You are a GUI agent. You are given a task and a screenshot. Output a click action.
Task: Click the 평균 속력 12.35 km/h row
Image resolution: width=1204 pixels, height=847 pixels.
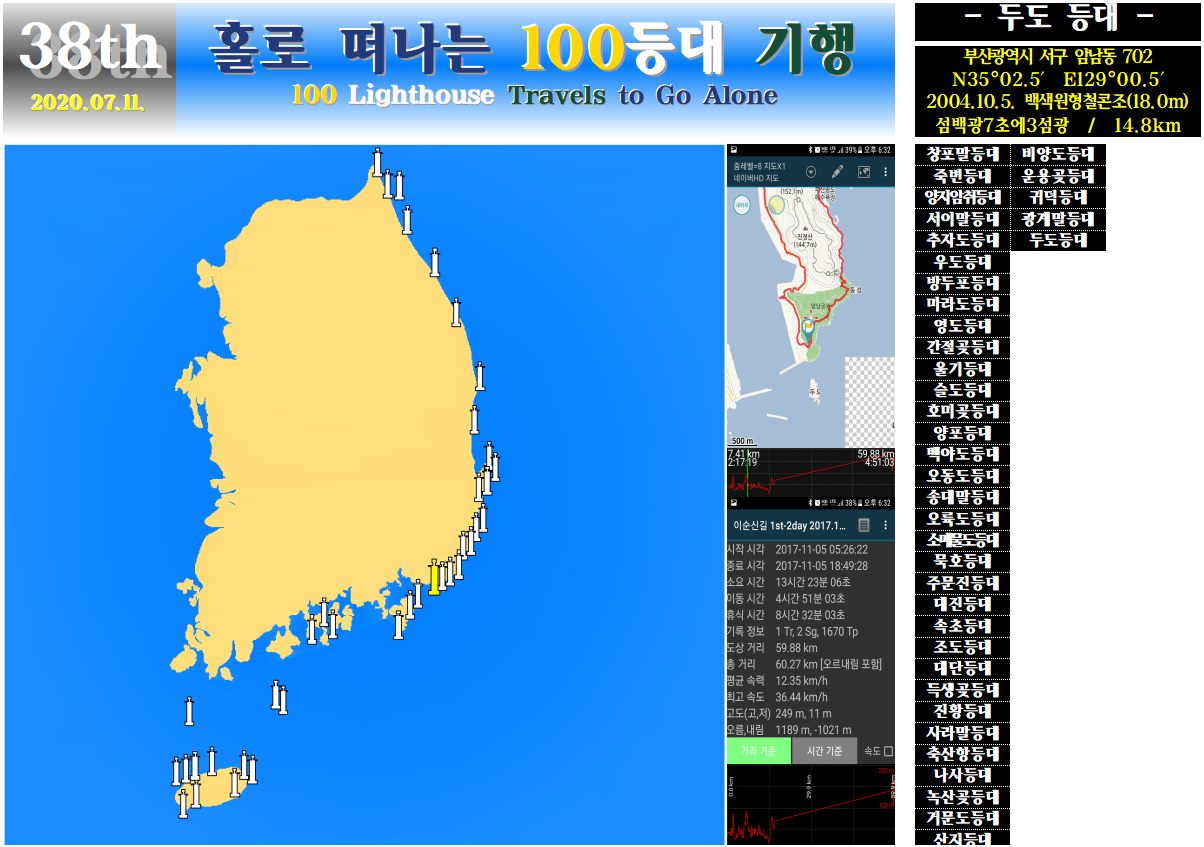810,681
